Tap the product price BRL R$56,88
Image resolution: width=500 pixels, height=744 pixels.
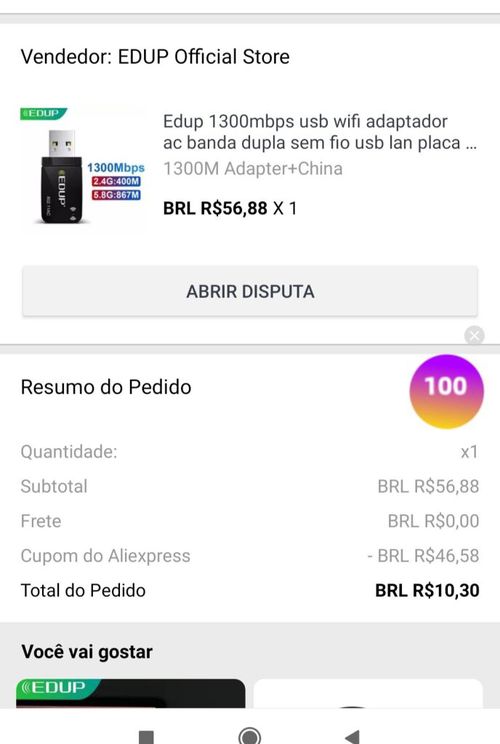[x=215, y=208]
